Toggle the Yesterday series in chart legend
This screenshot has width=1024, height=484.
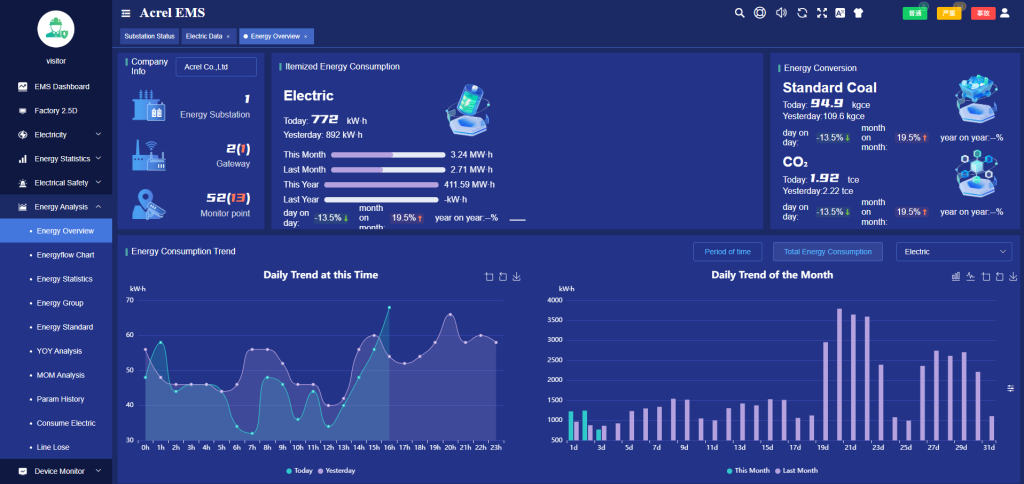click(335, 470)
